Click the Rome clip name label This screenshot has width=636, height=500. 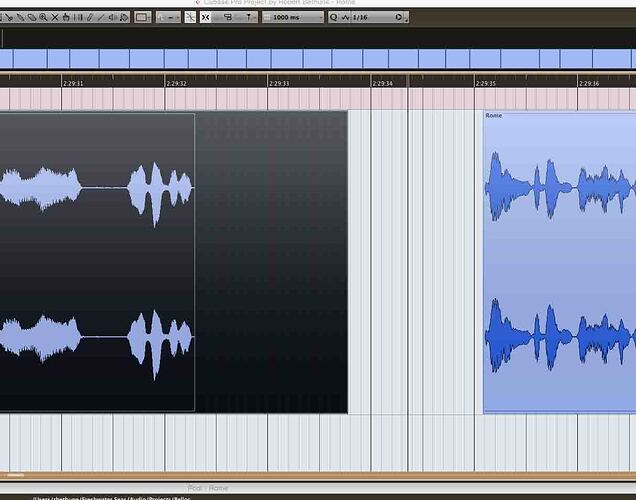[x=494, y=116]
